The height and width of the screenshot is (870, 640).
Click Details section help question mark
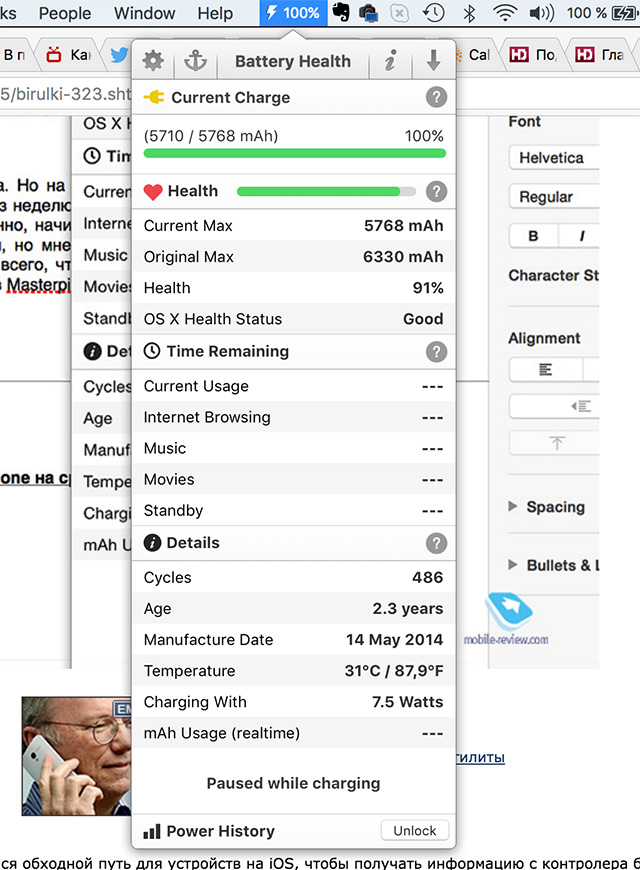point(436,543)
